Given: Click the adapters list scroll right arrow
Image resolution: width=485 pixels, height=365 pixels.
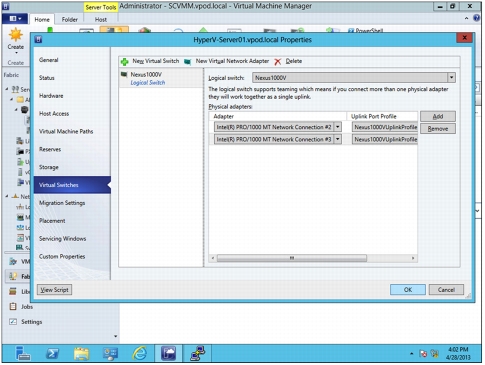Looking at the screenshot, I should [x=413, y=258].
